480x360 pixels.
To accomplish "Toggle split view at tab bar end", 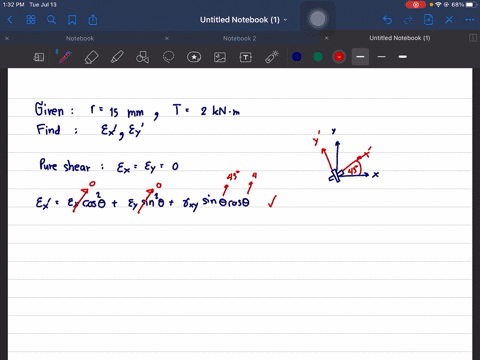I will (473, 38).
